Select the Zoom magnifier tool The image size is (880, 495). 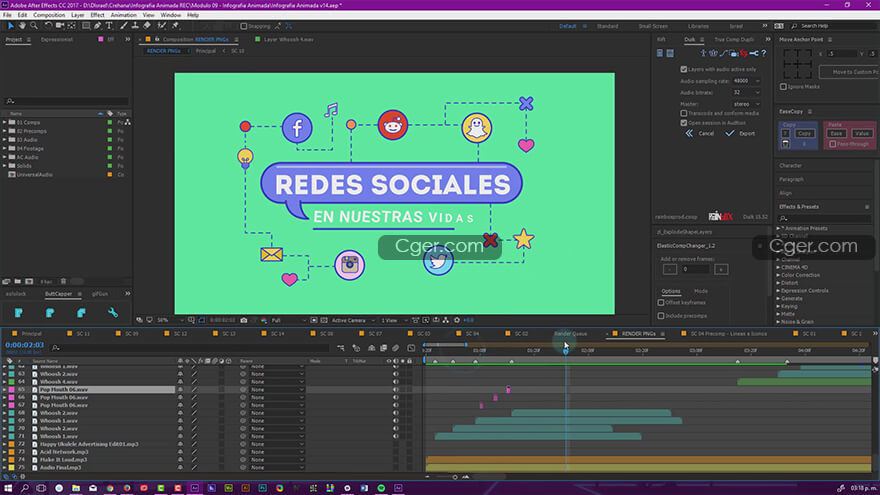pyautogui.click(x=34, y=26)
